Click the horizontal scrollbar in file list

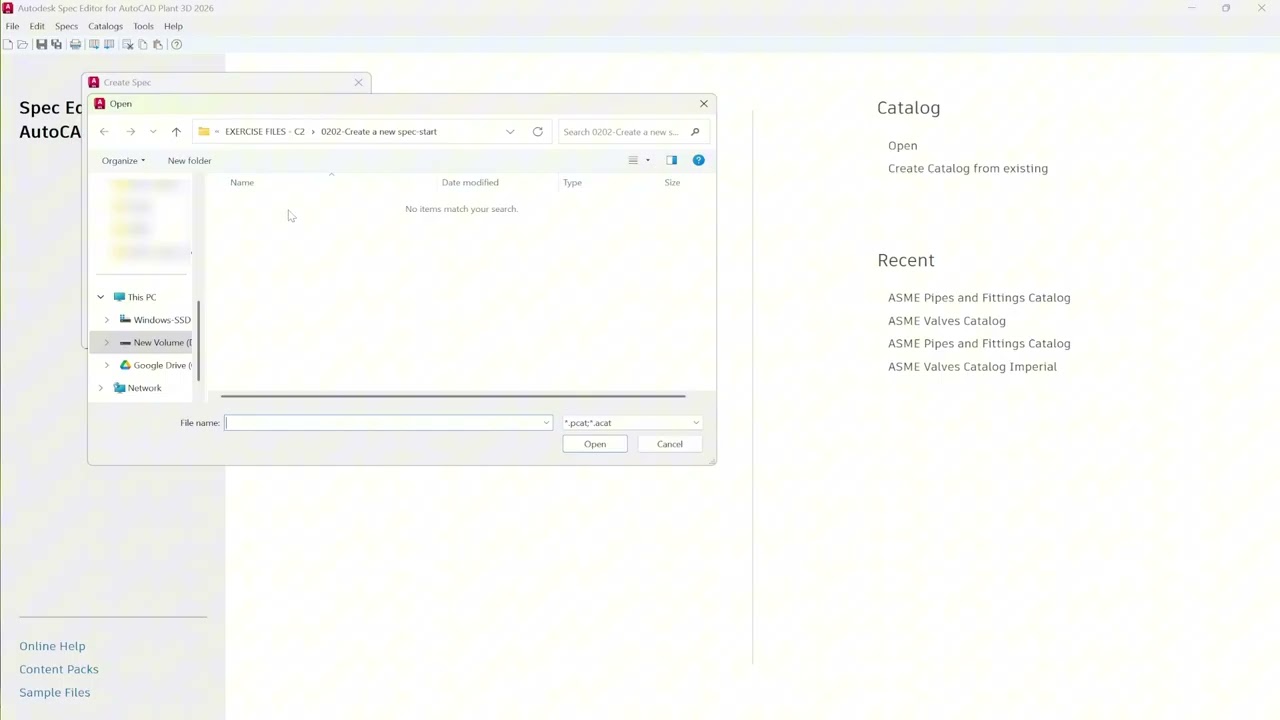[x=453, y=396]
